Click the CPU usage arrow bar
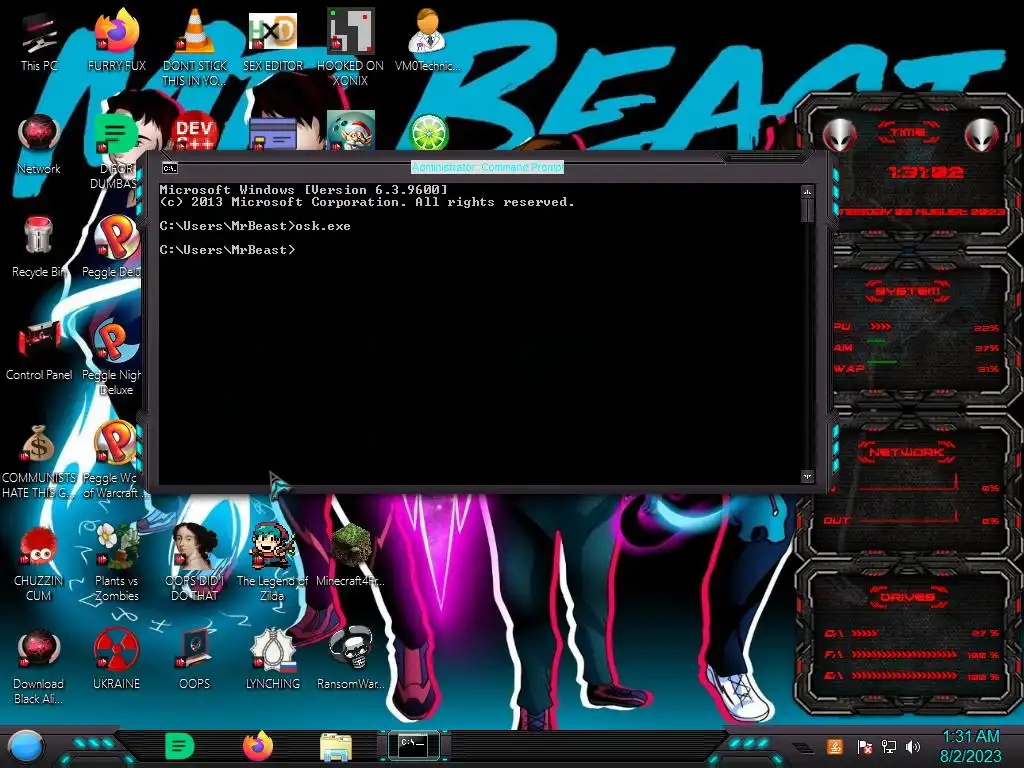The width and height of the screenshot is (1024, 768). [x=880, y=327]
